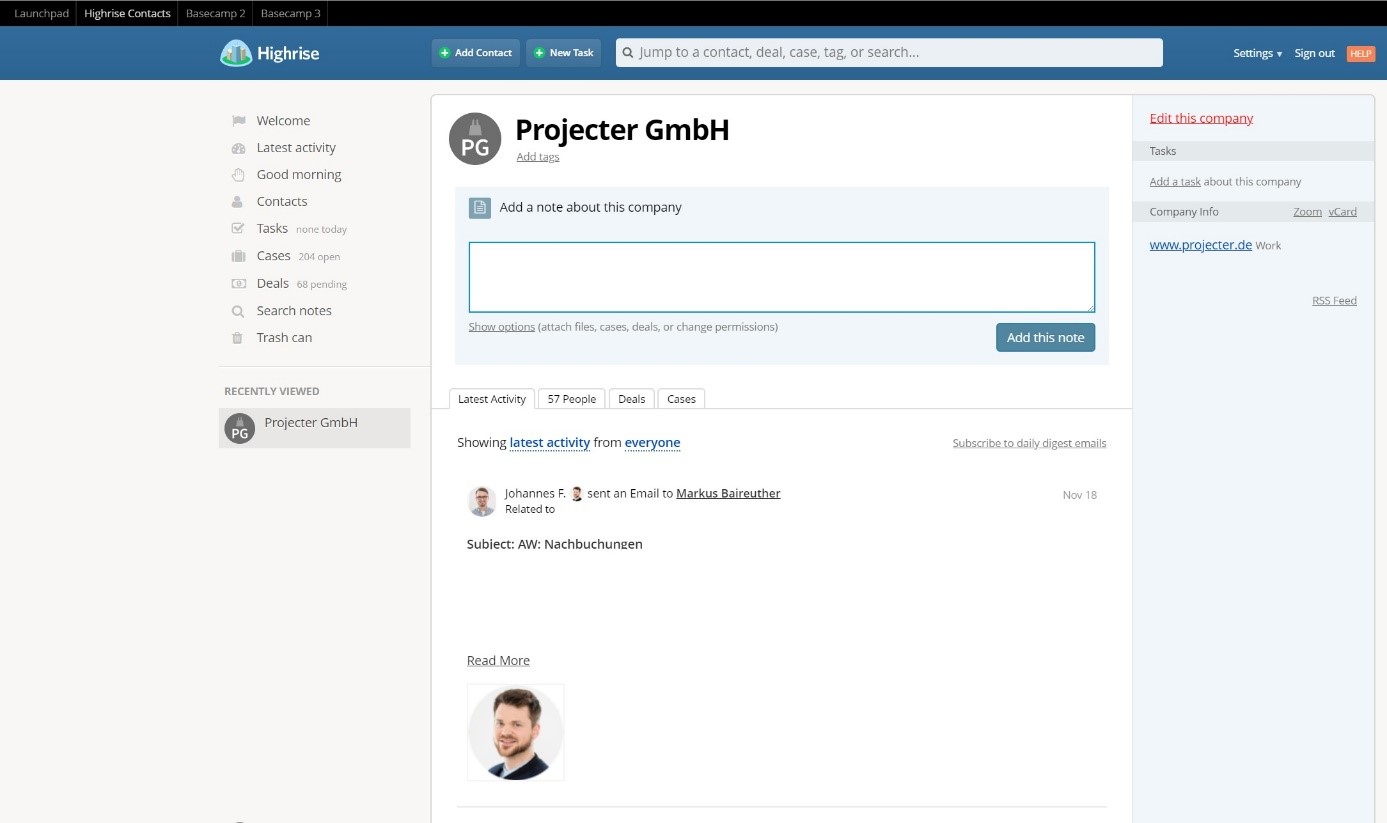
Task: Open Latest activity in the sidebar
Action: click(x=296, y=148)
